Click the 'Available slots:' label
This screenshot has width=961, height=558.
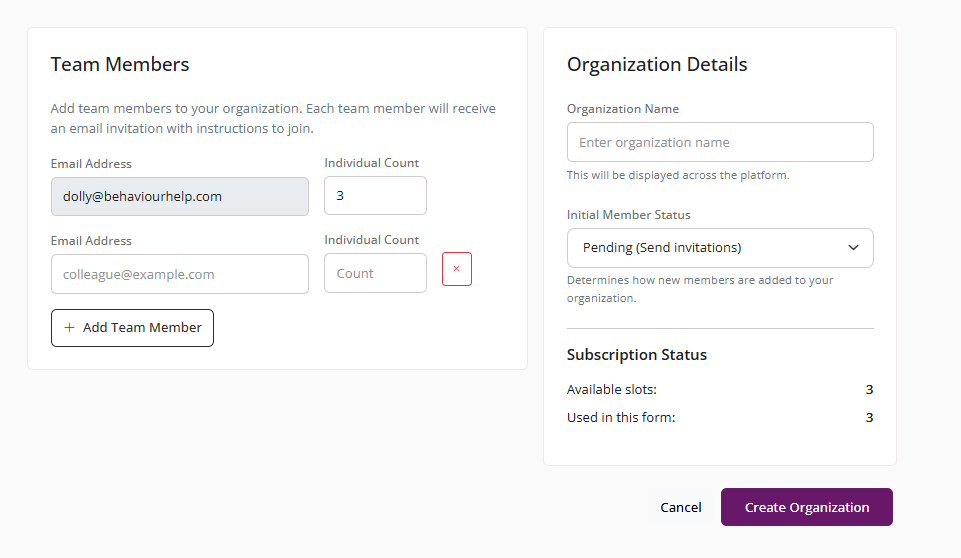click(612, 389)
